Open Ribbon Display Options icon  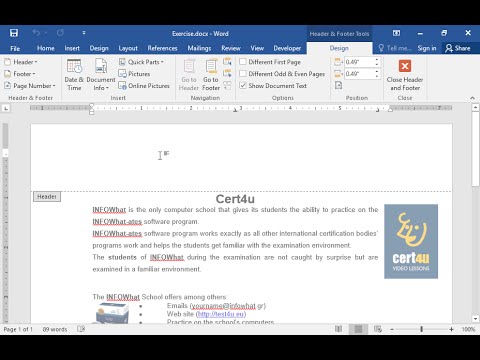(x=396, y=33)
